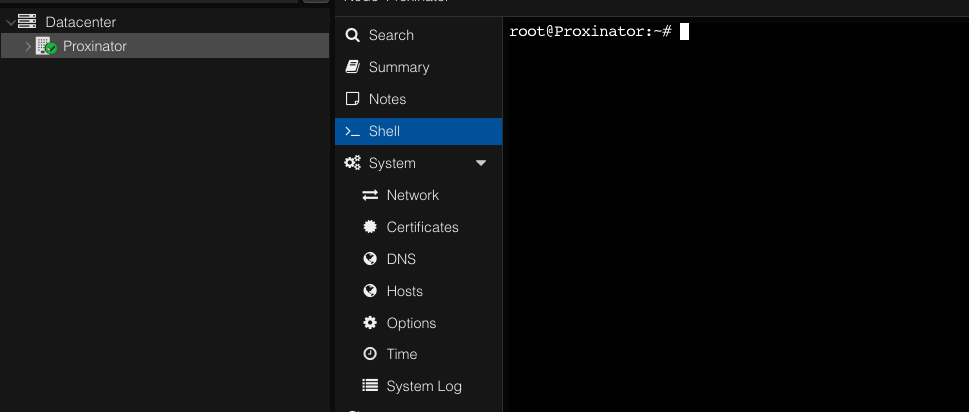Click the Shell terminal prompt icon

pos(352,131)
